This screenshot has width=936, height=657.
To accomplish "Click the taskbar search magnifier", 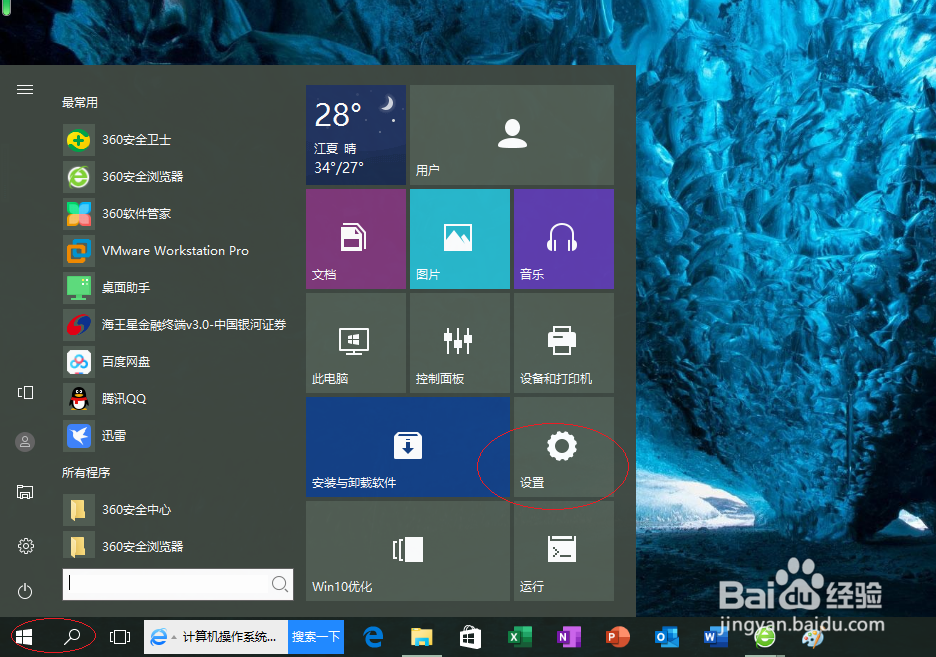I will coord(72,637).
